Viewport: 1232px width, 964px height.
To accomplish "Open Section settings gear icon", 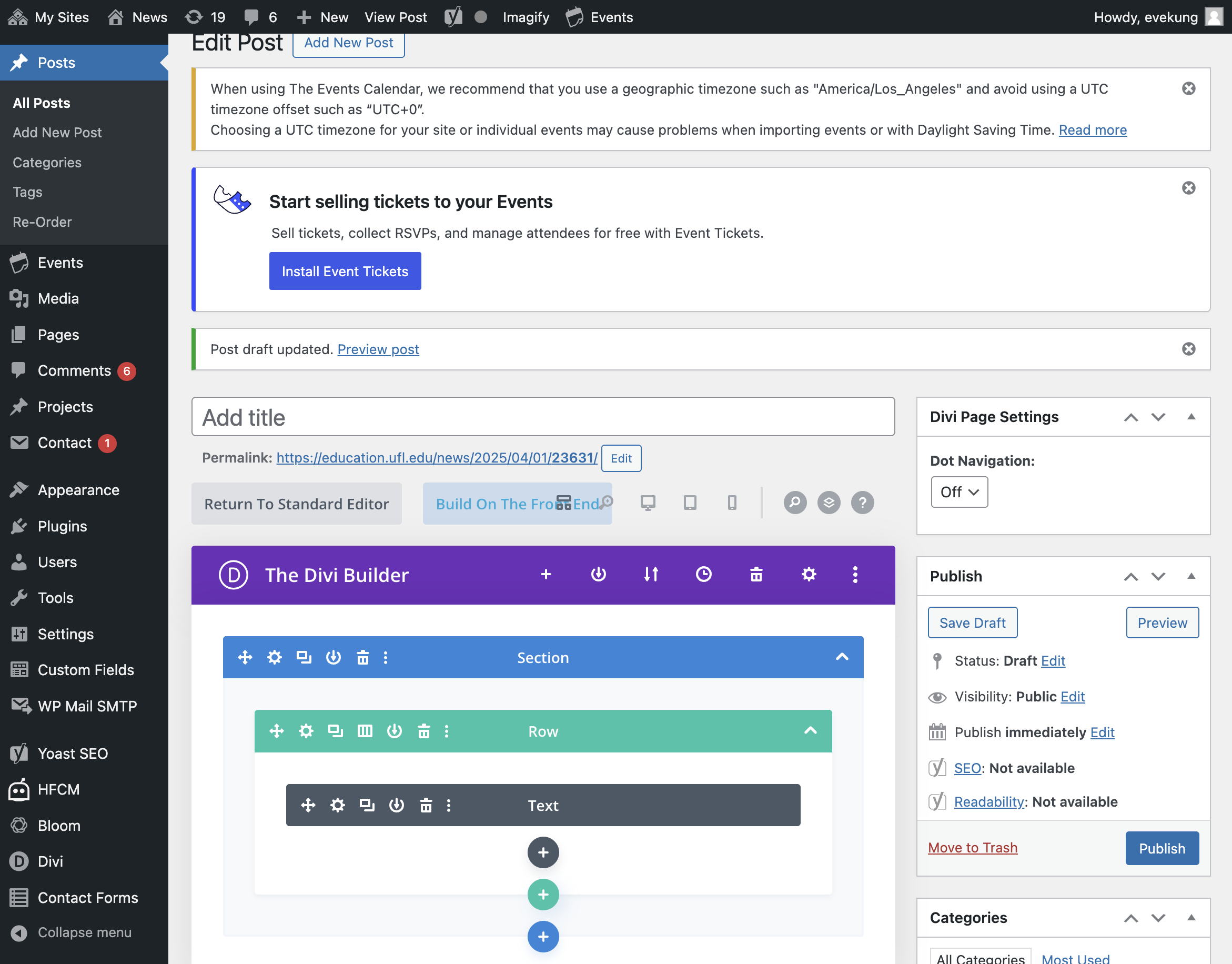I will tap(274, 658).
